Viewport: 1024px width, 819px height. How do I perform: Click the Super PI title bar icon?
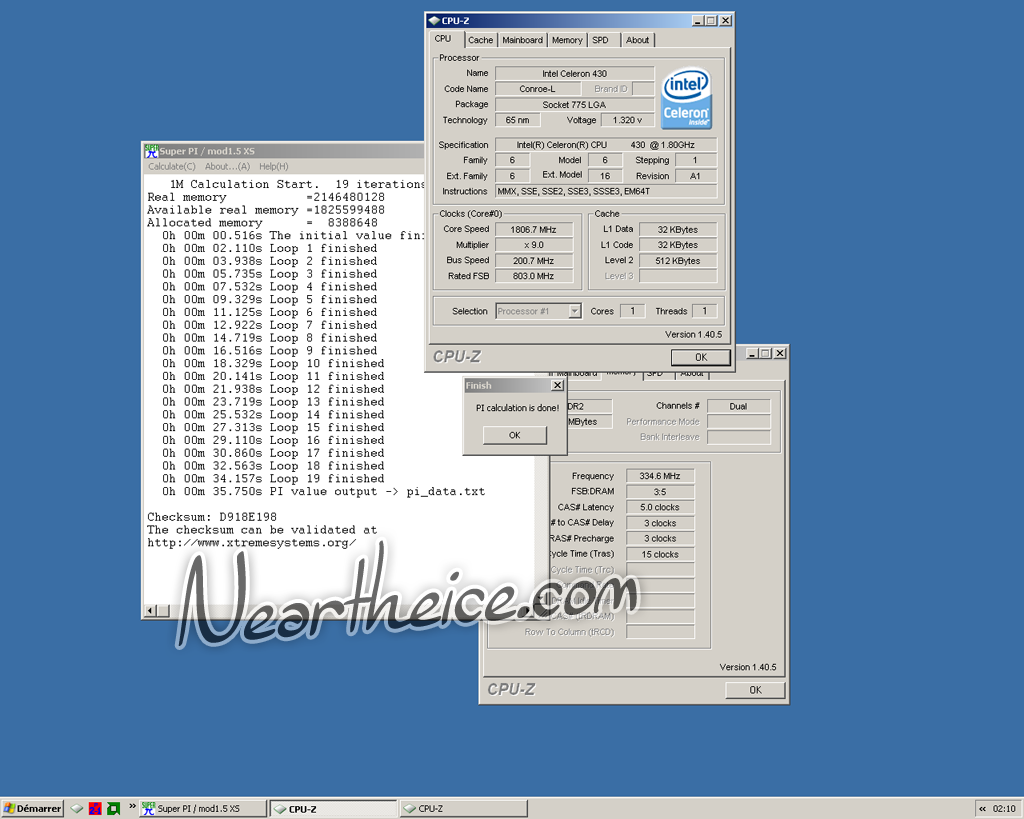(152, 151)
